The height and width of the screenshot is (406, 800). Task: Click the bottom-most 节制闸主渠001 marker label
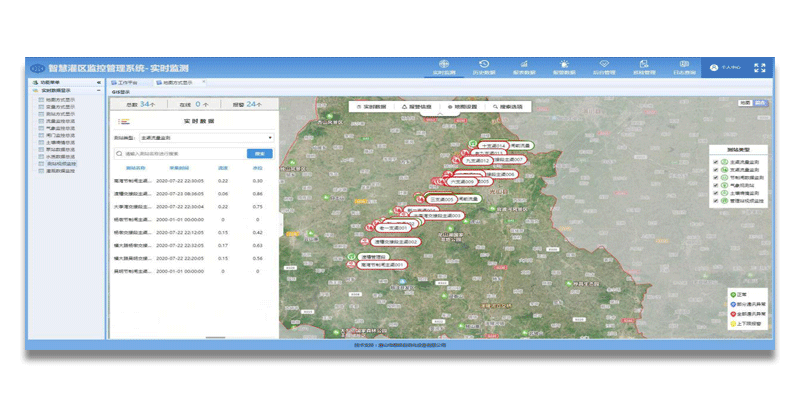coord(382,265)
